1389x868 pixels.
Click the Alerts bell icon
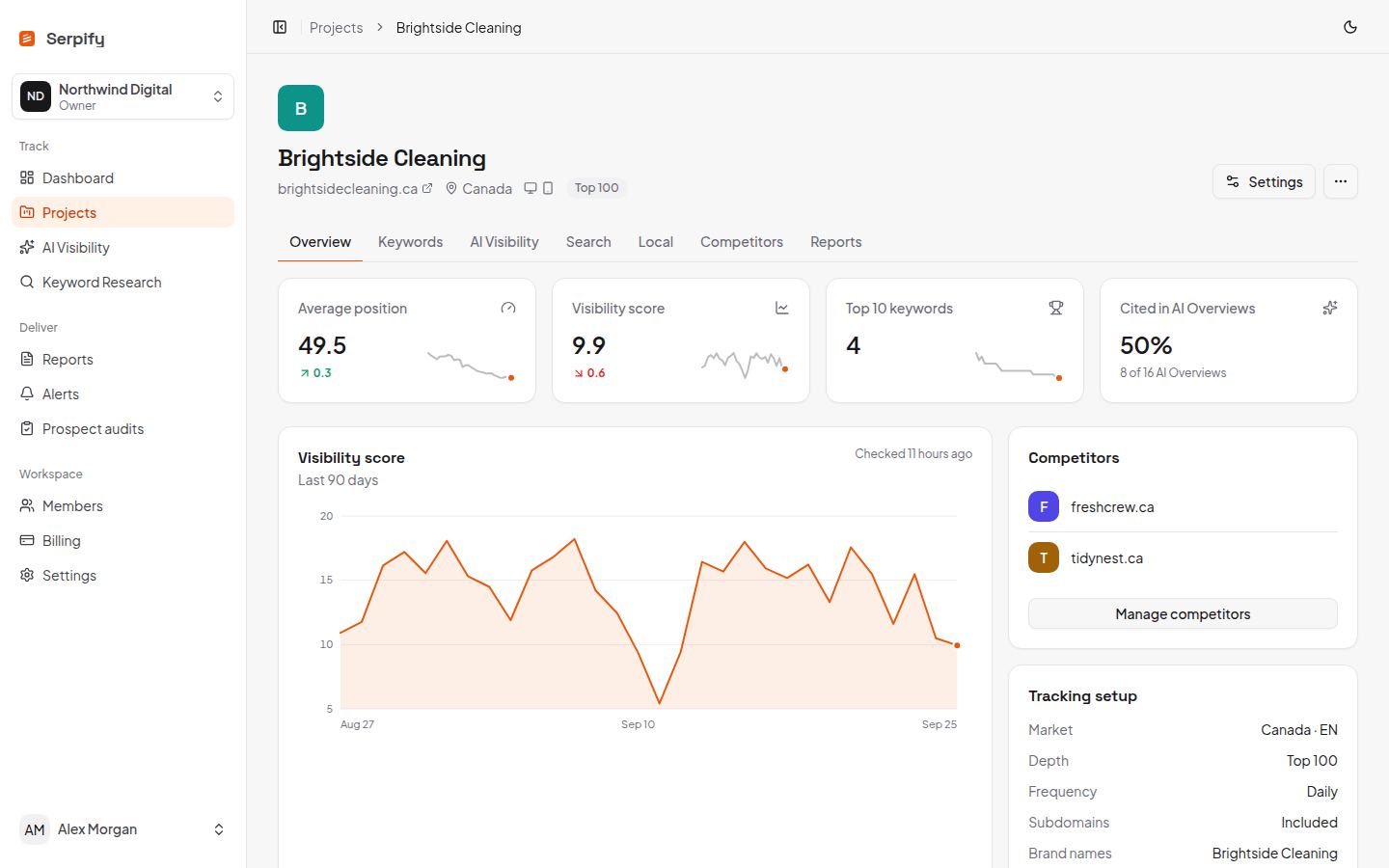click(27, 393)
